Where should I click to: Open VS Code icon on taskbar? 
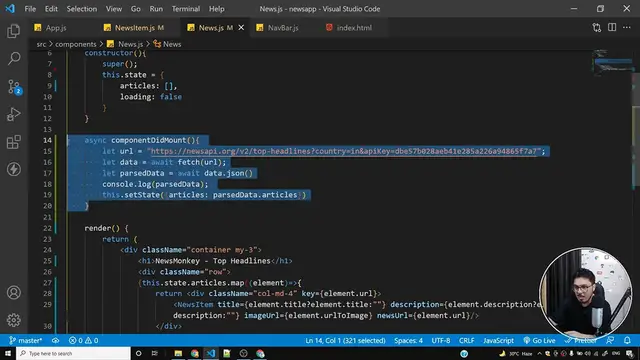[x=211, y=353]
